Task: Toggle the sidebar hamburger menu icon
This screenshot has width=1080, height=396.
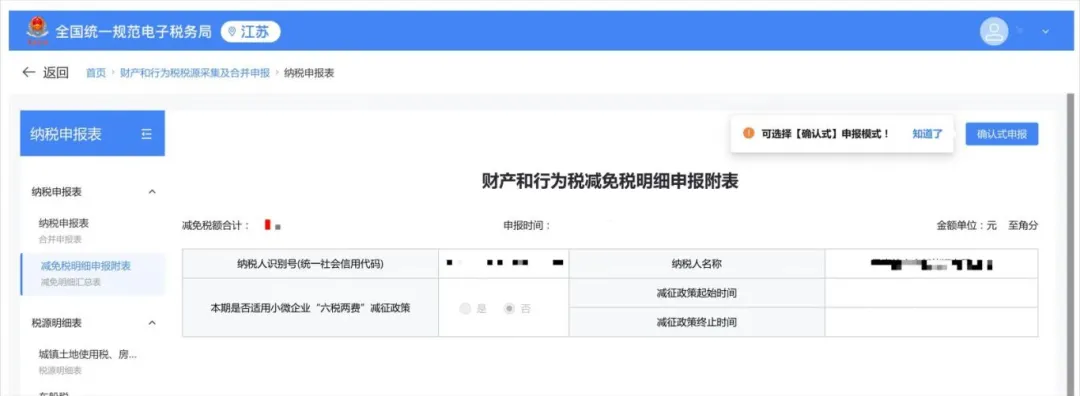Action: 147,134
